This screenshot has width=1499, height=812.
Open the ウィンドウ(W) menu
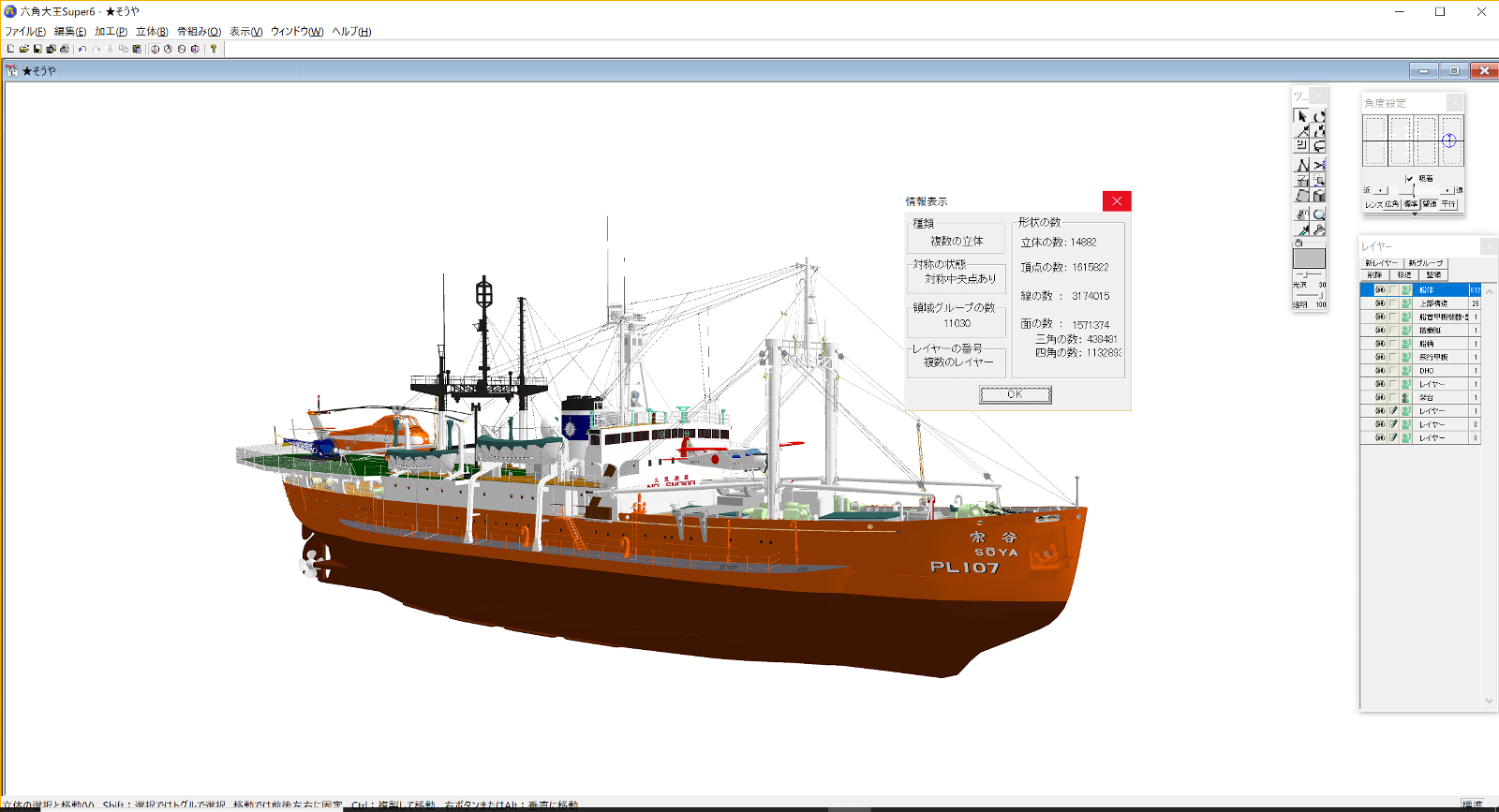pyautogui.click(x=297, y=31)
